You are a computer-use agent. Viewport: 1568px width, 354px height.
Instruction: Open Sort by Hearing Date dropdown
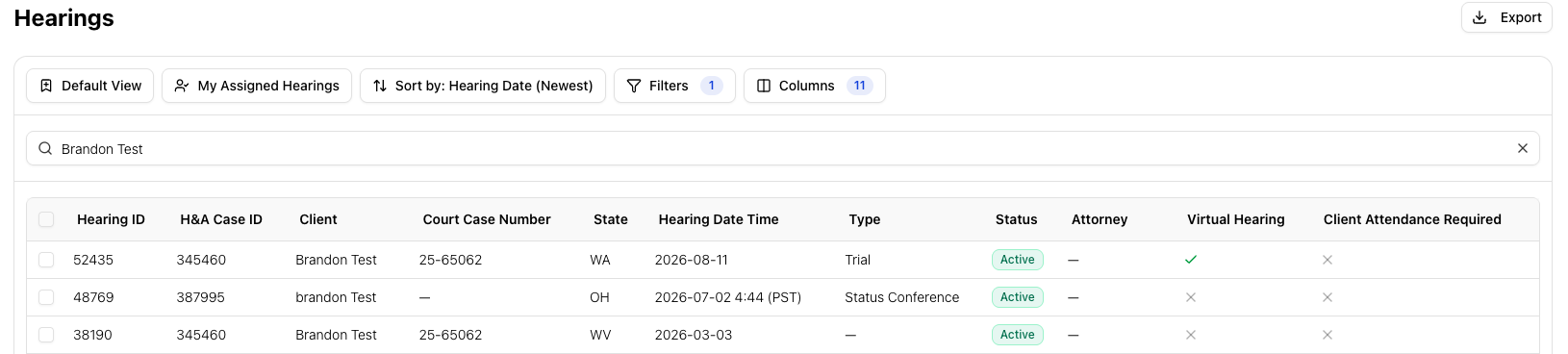[483, 86]
